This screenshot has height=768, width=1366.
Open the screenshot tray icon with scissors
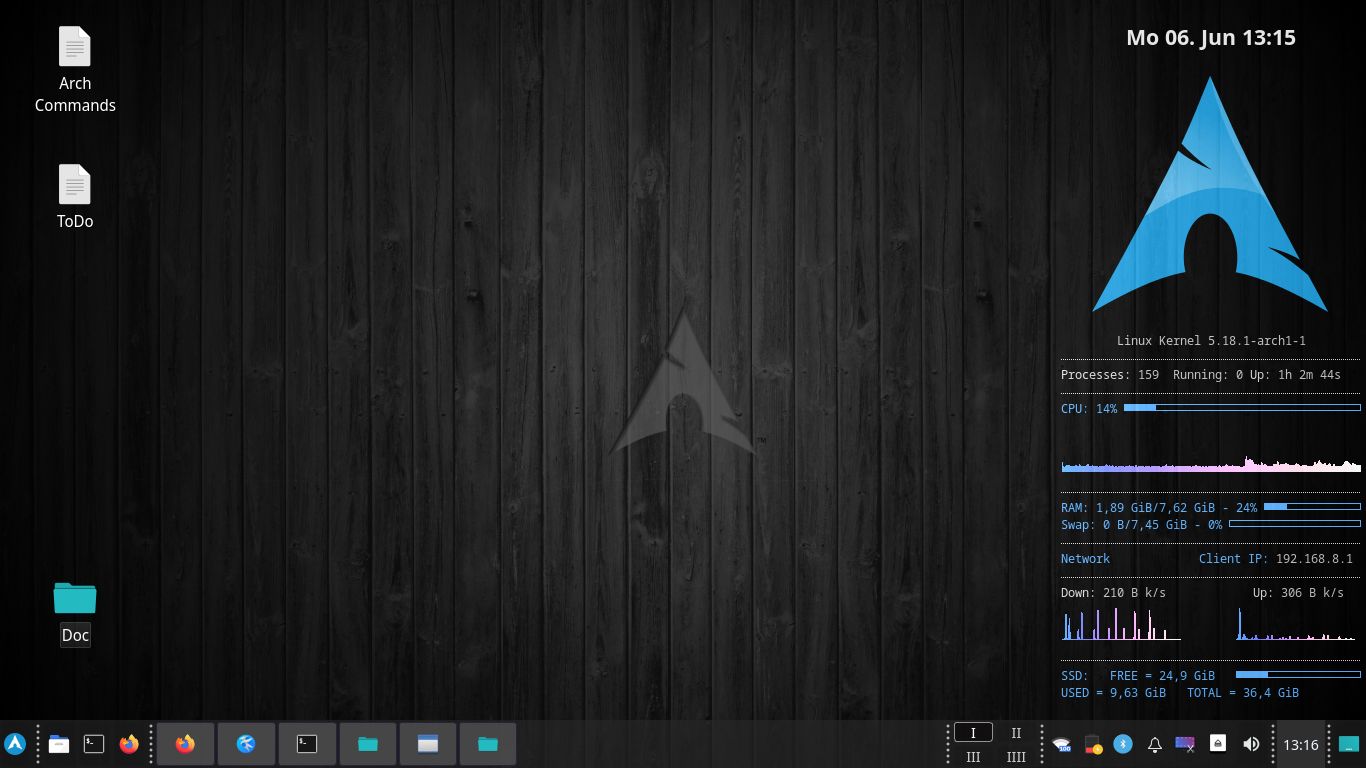pos(1185,744)
